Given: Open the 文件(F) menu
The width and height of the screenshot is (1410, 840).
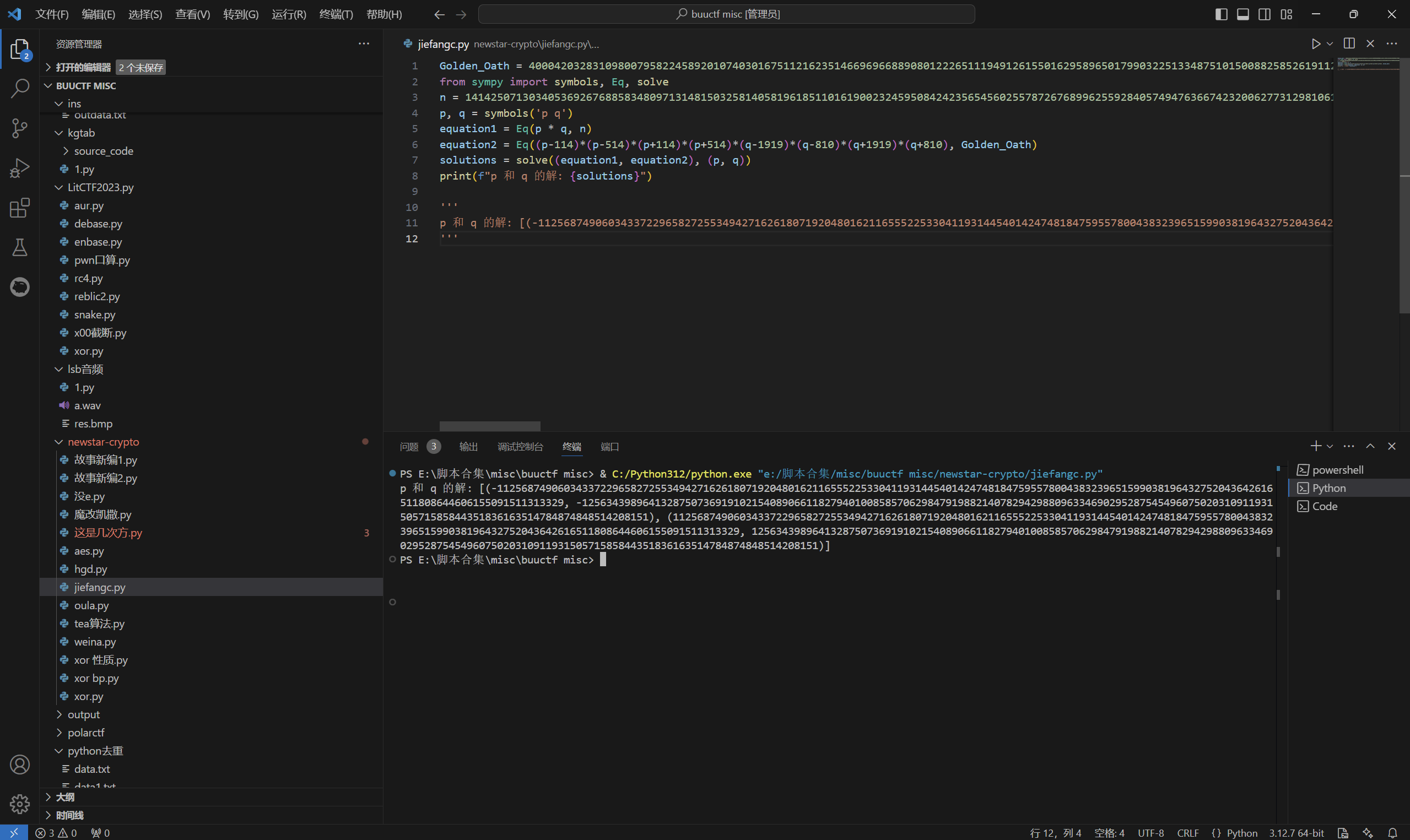Looking at the screenshot, I should (51, 14).
